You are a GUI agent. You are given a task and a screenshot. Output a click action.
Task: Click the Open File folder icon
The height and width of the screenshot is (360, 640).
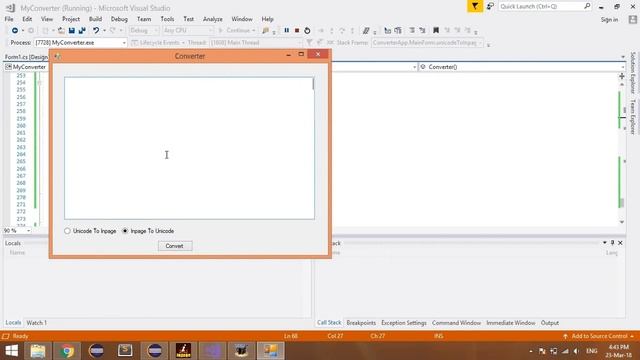pos(61,31)
